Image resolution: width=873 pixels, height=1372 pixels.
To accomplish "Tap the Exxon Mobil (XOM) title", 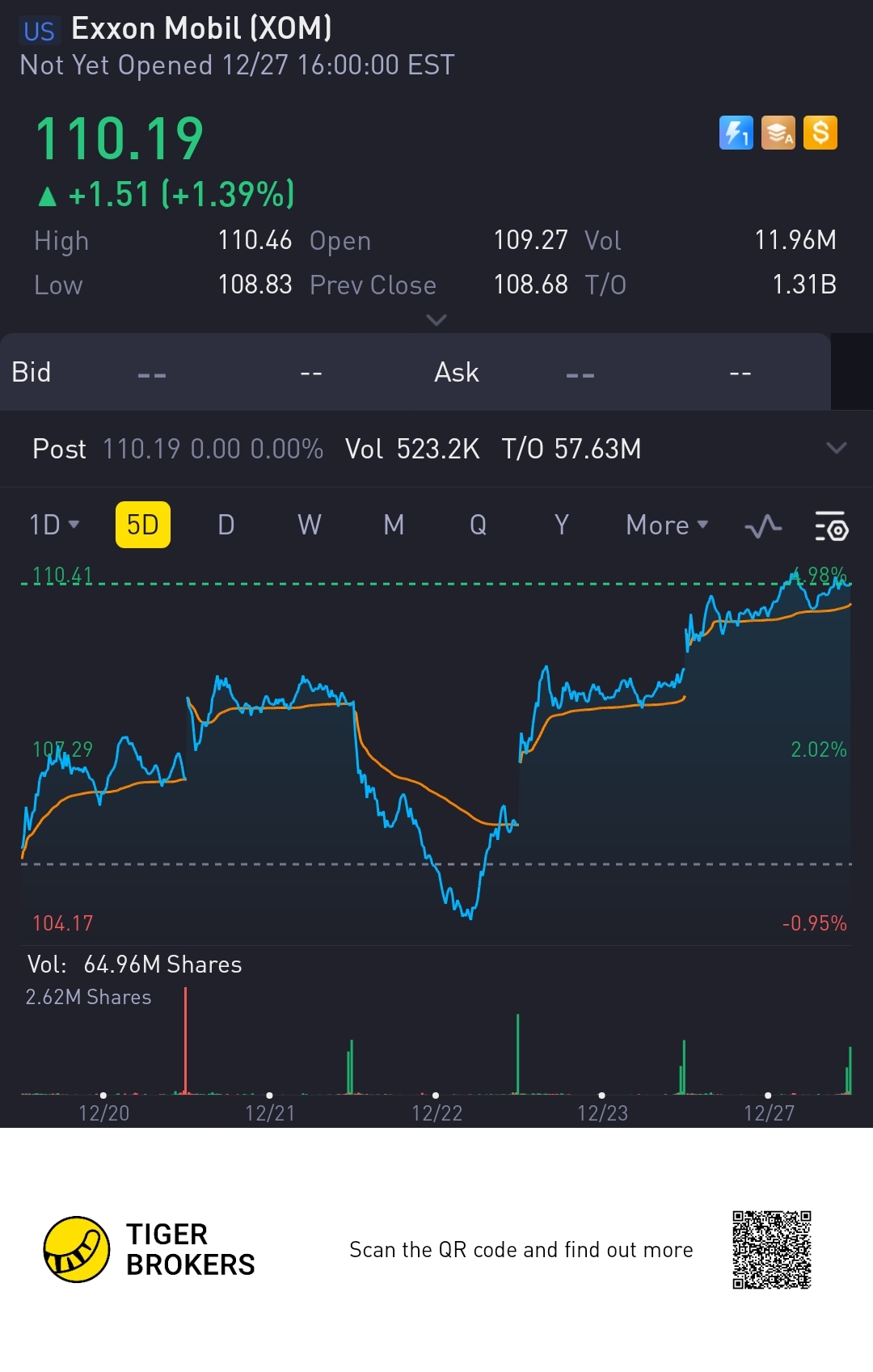I will pyautogui.click(x=201, y=29).
